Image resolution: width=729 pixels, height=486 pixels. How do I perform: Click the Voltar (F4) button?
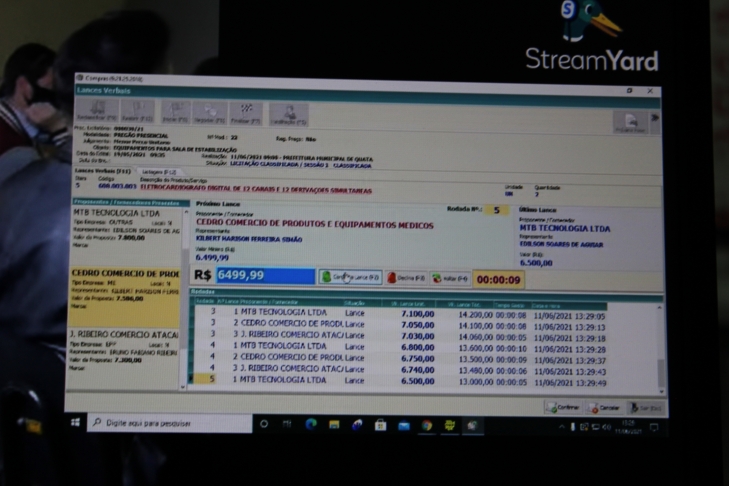[450, 279]
